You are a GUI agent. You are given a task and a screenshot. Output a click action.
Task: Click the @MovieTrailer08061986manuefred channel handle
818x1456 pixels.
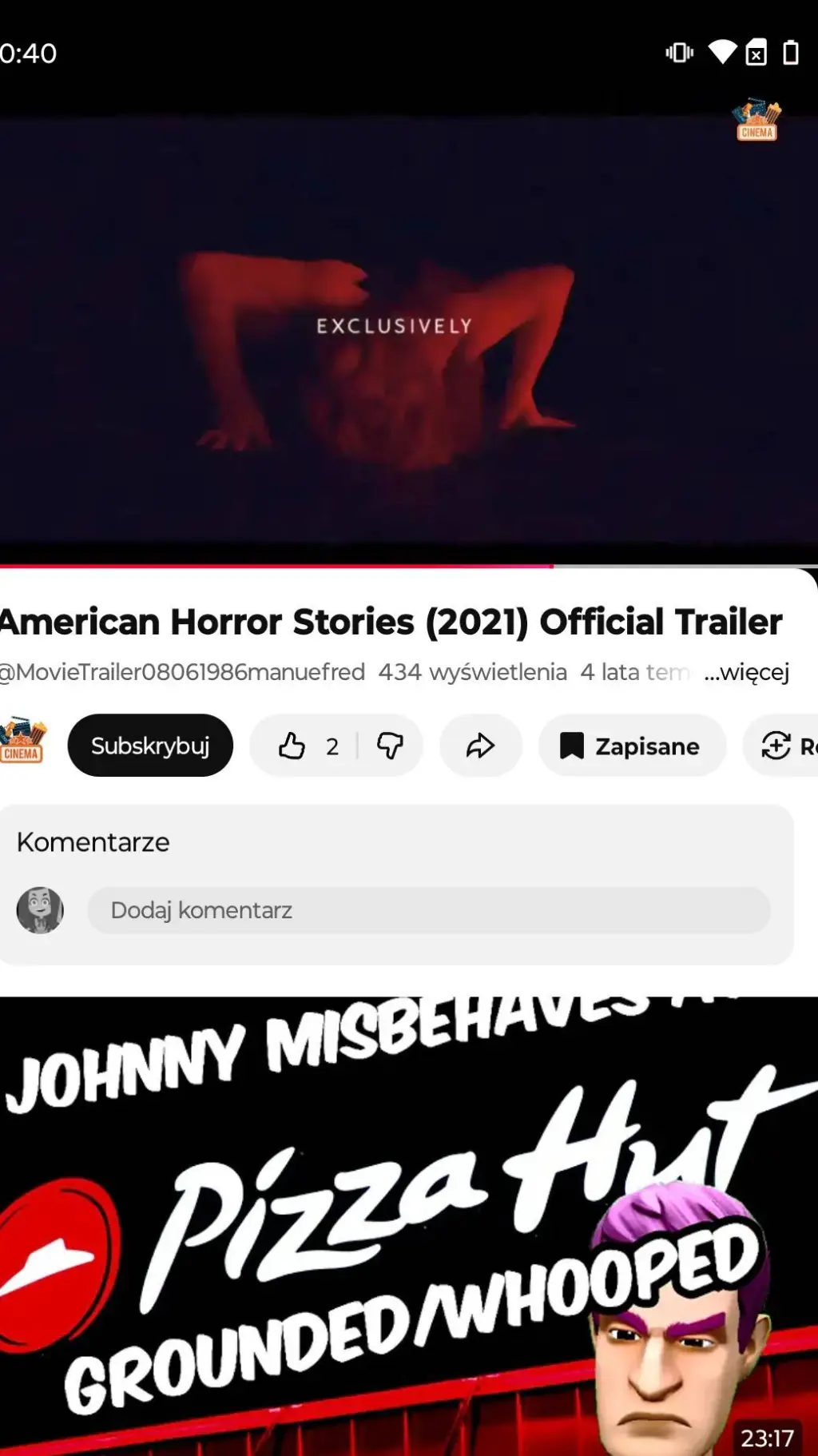click(x=182, y=672)
